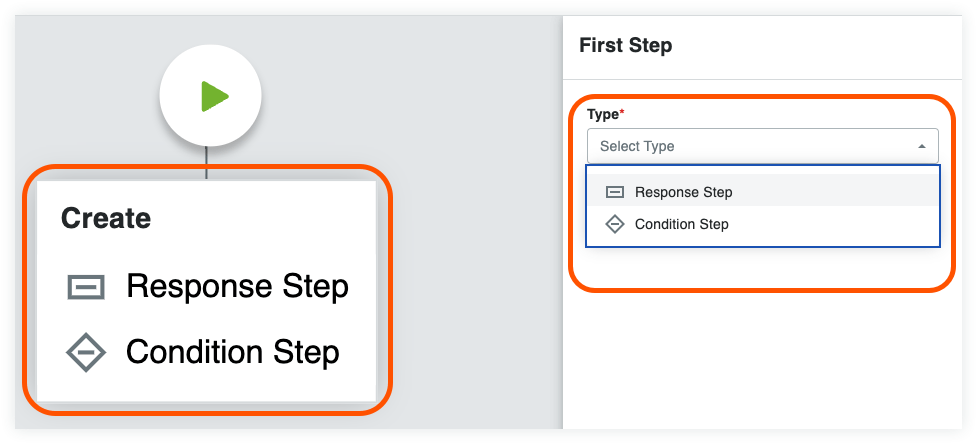Click the Select Type dropdown arrow

(921, 146)
